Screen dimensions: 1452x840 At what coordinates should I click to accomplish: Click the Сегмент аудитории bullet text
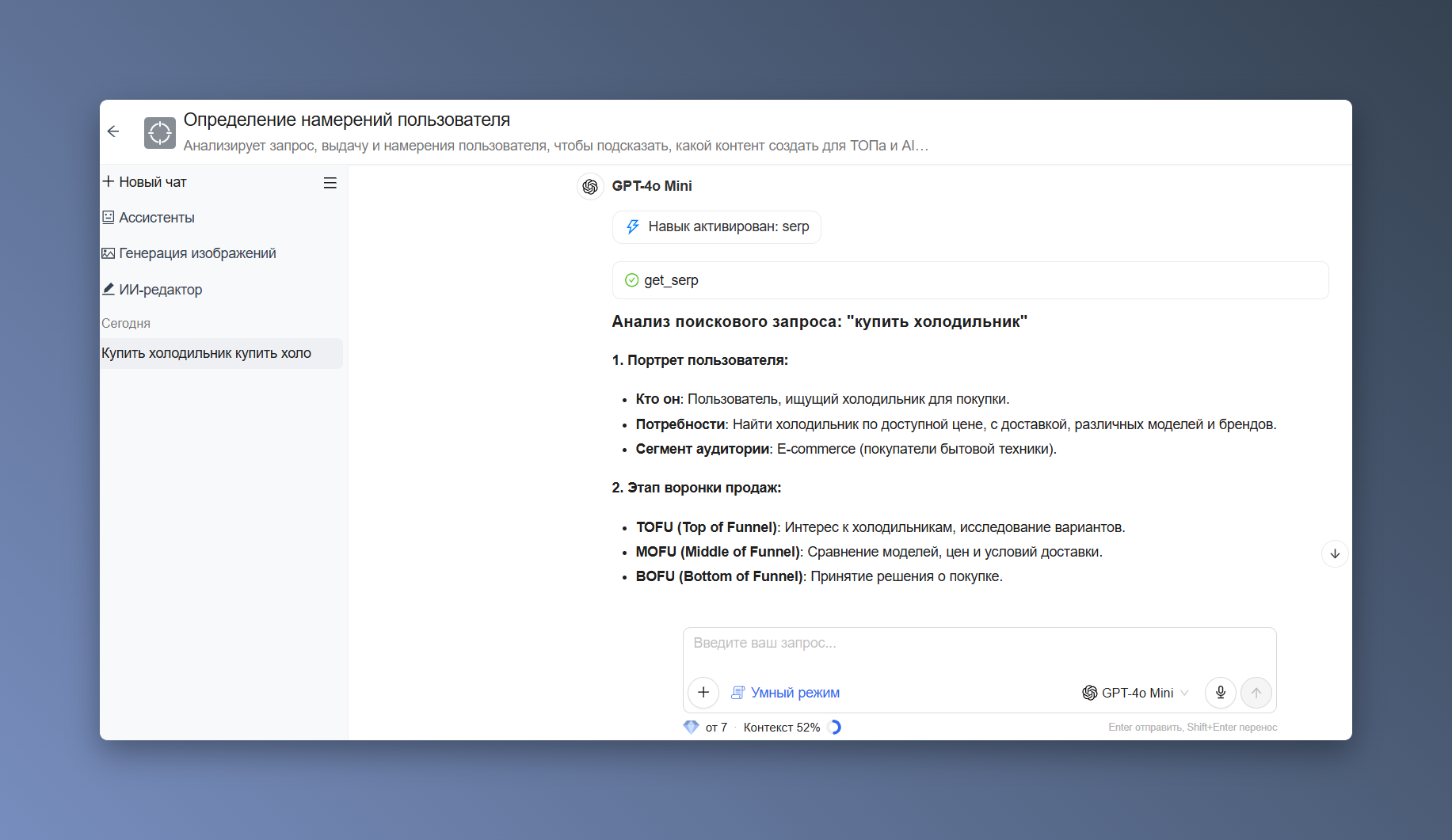(x=846, y=449)
